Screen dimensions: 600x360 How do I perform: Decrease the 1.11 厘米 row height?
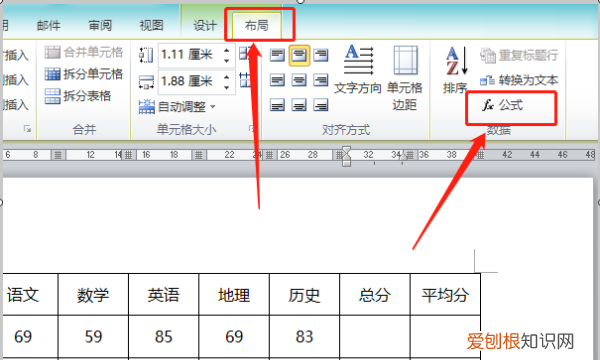coord(227,60)
